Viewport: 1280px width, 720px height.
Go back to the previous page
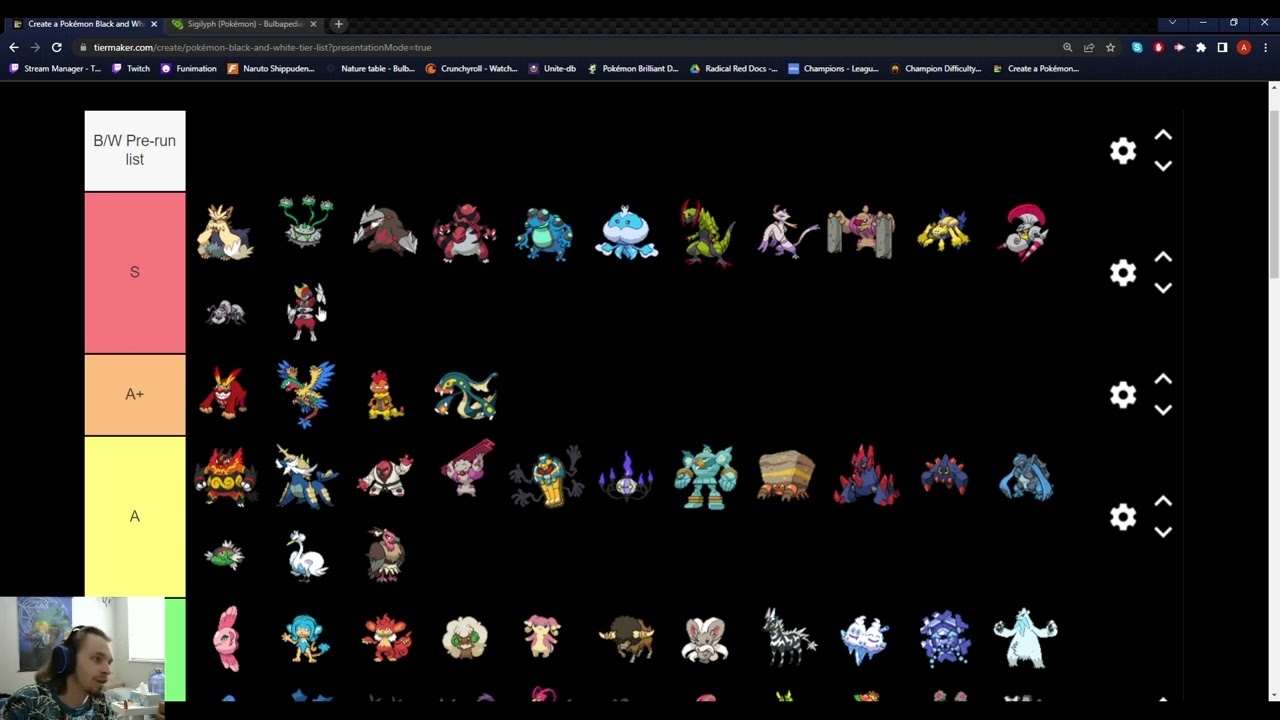tap(14, 47)
